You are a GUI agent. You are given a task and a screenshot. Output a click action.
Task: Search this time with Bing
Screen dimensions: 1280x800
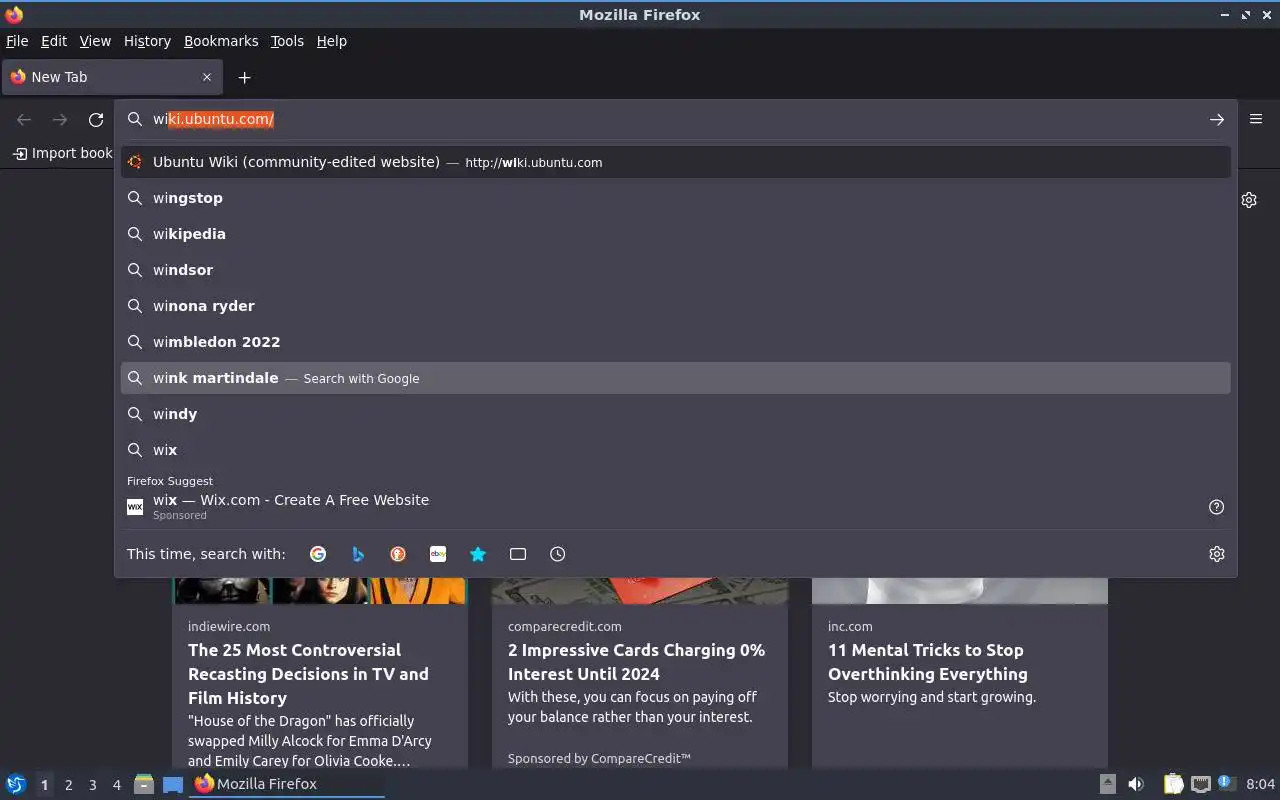pyautogui.click(x=358, y=554)
